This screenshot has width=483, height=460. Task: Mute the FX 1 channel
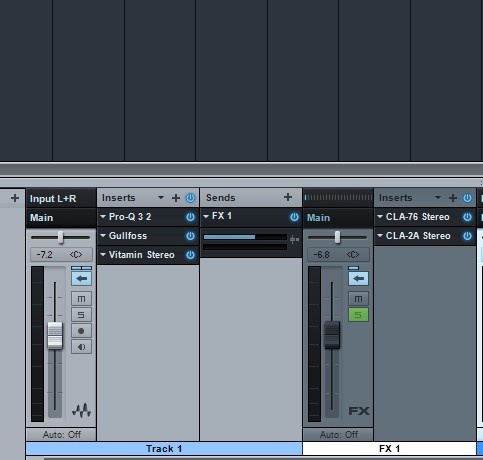point(358,299)
